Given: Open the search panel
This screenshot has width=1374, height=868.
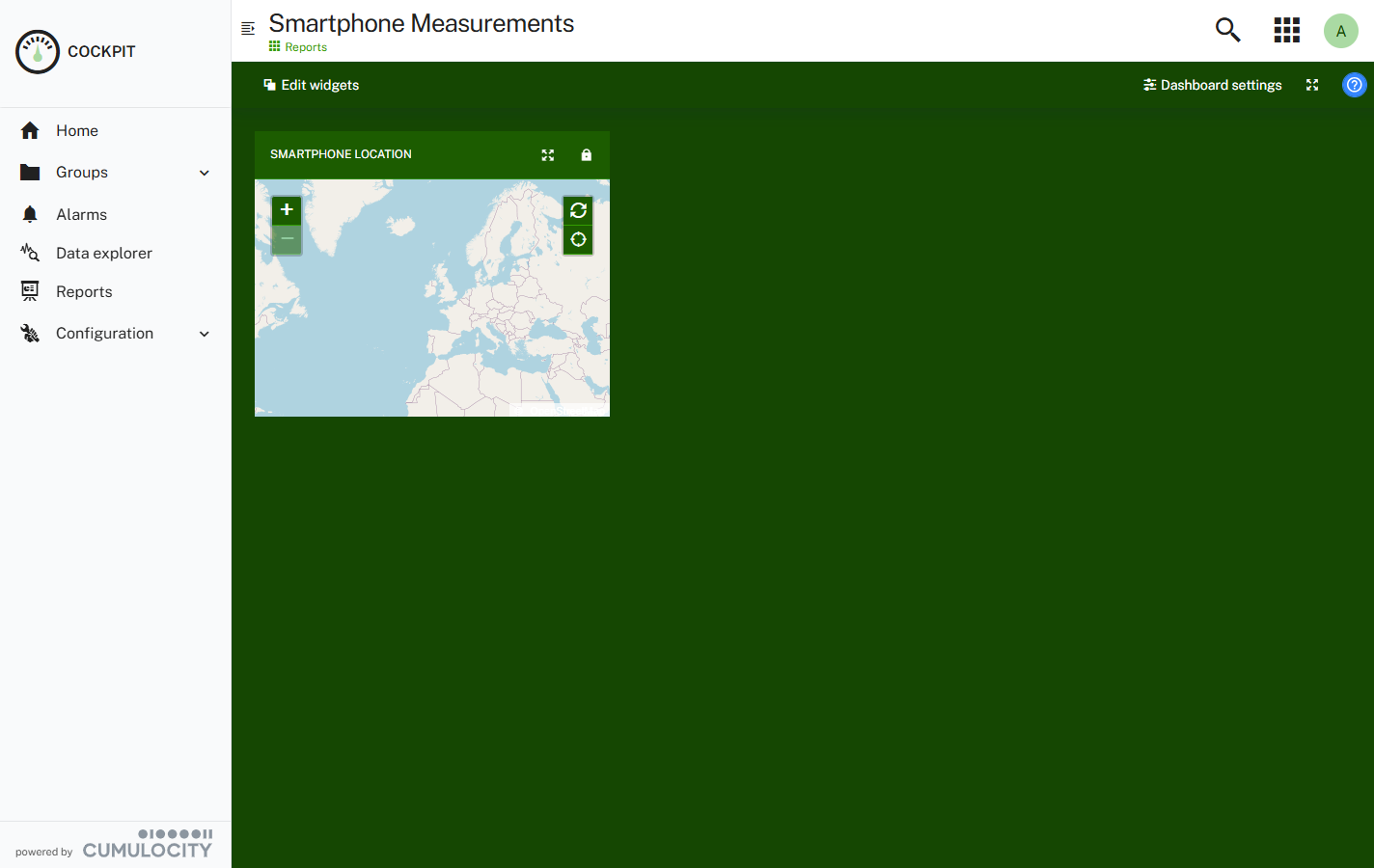Looking at the screenshot, I should [x=1226, y=30].
